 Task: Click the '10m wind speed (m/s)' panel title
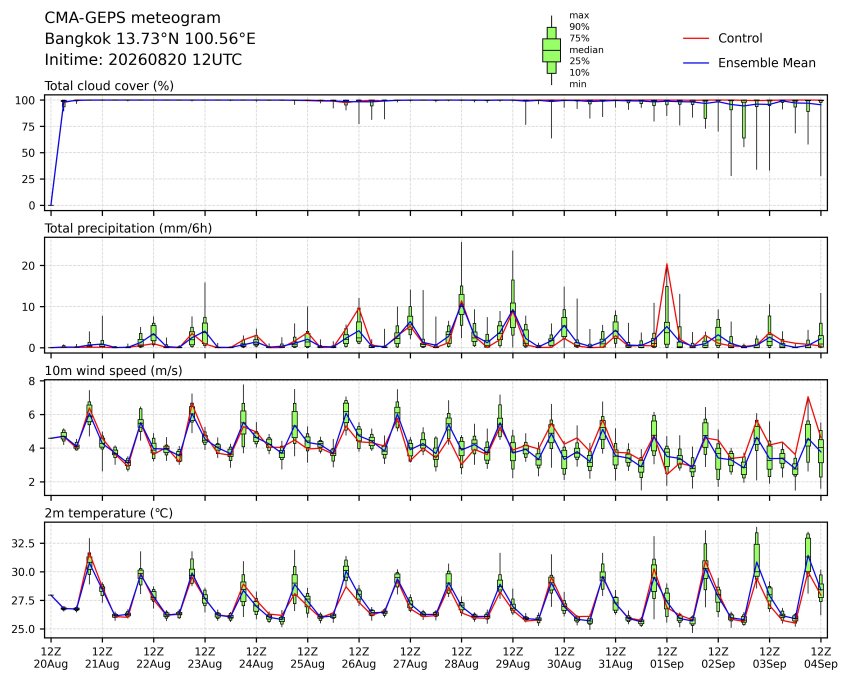(113, 371)
